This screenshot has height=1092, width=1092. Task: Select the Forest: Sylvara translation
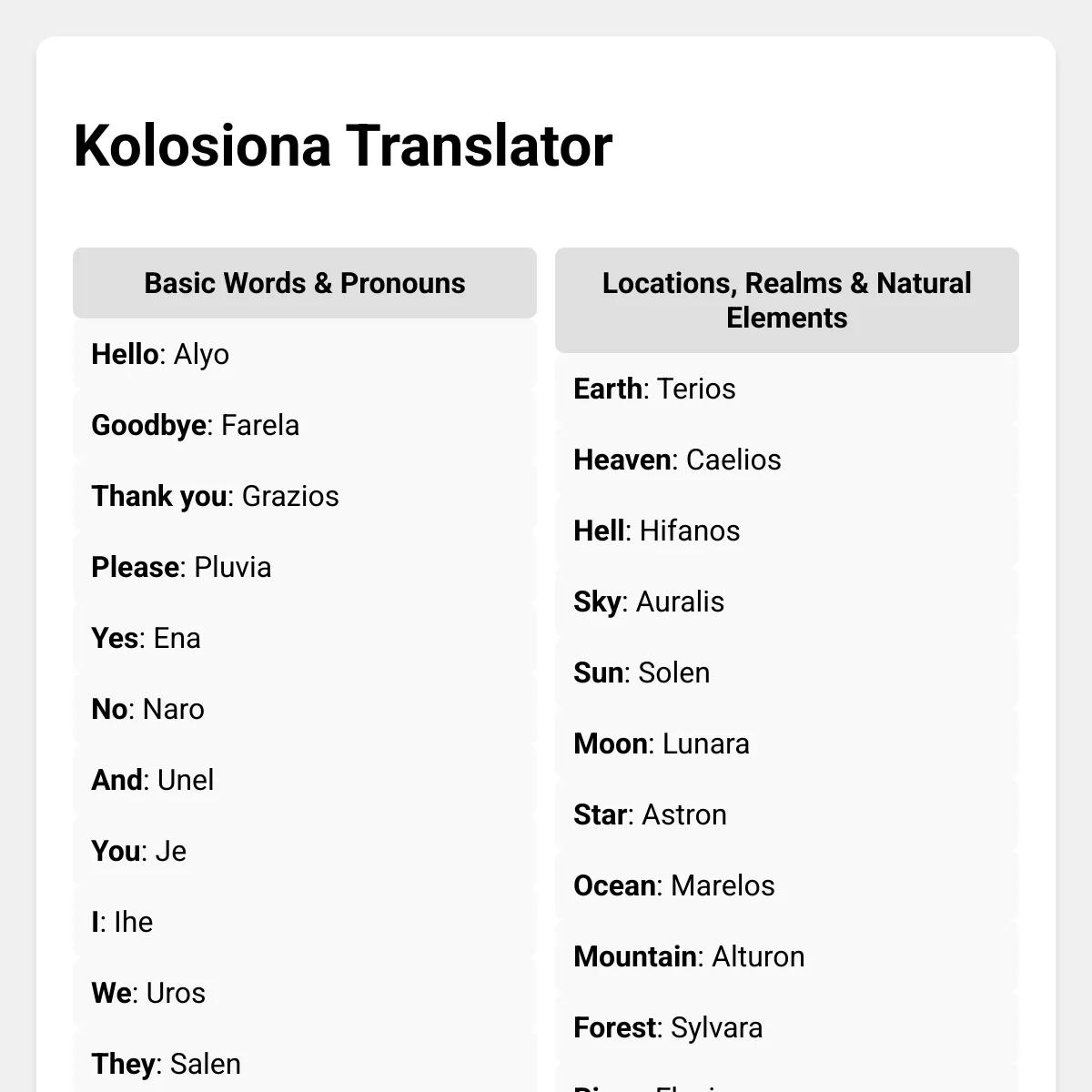(x=787, y=1027)
